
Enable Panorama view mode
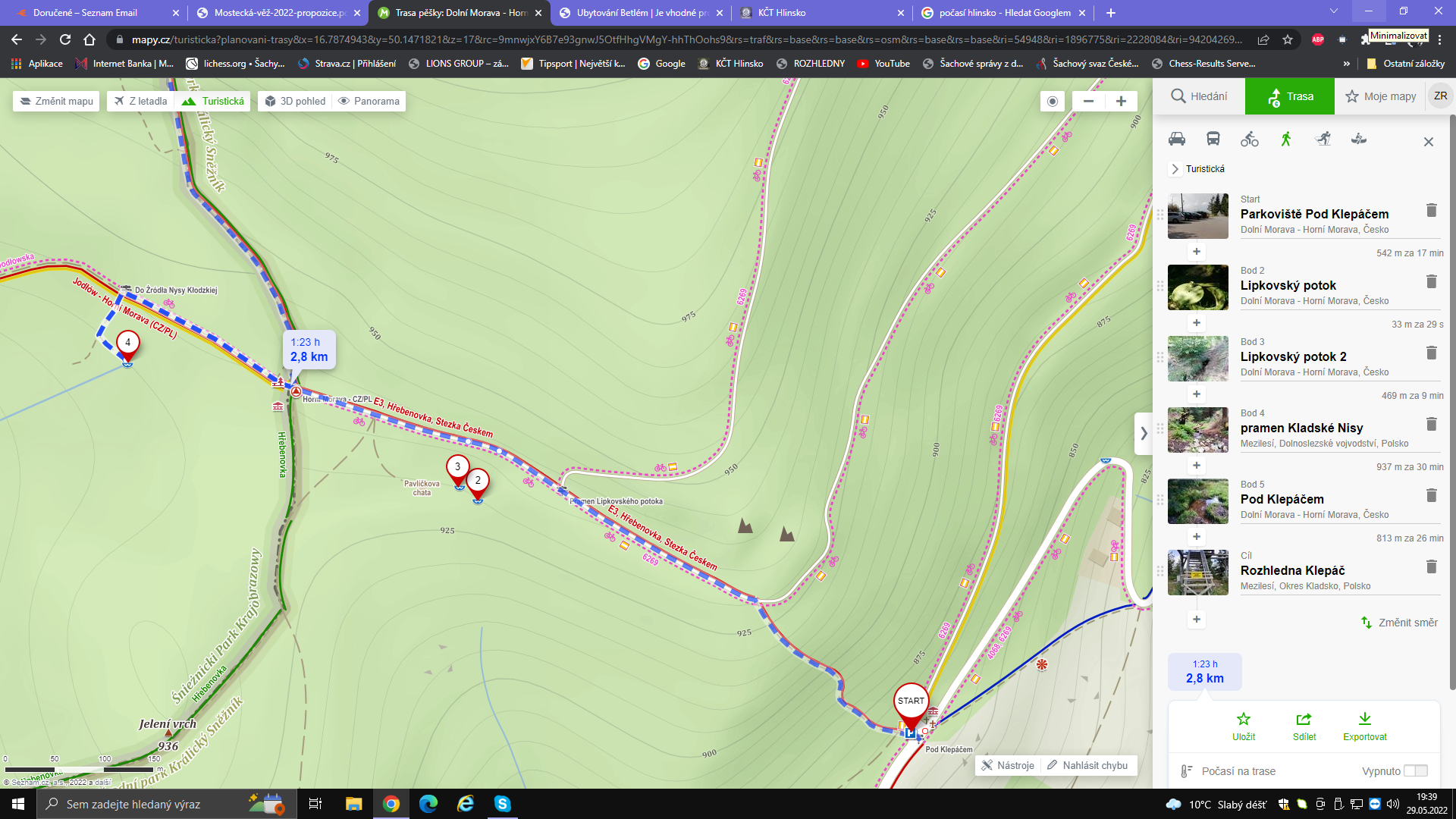point(369,101)
